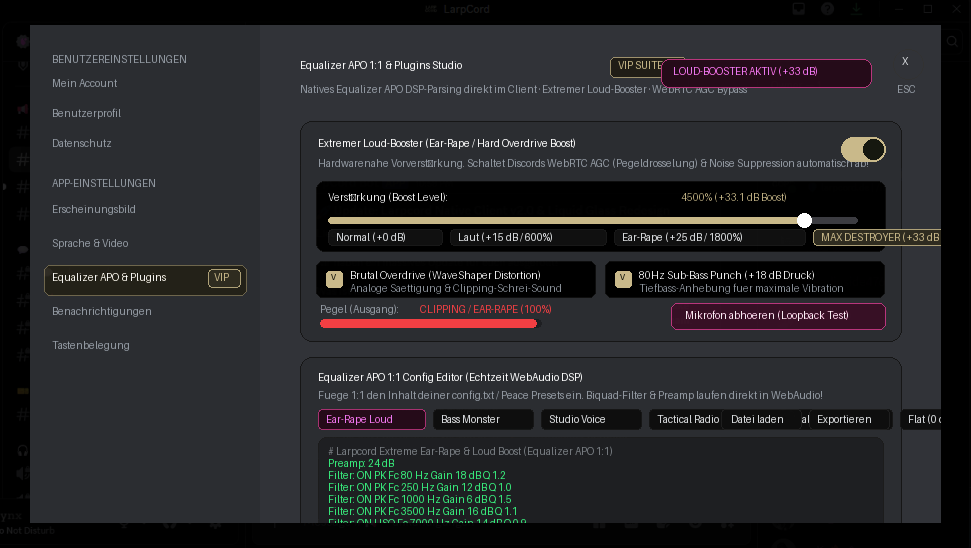Select the Studio Voice preset tab
This screenshot has height=548, width=971.
click(591, 419)
